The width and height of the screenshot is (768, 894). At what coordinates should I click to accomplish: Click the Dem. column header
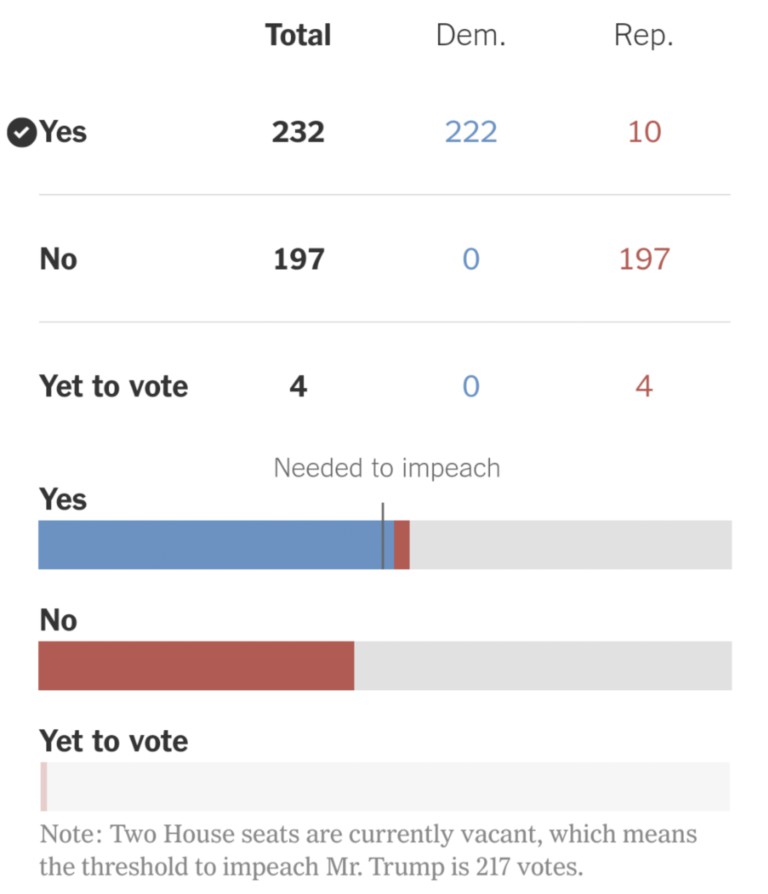pos(471,36)
